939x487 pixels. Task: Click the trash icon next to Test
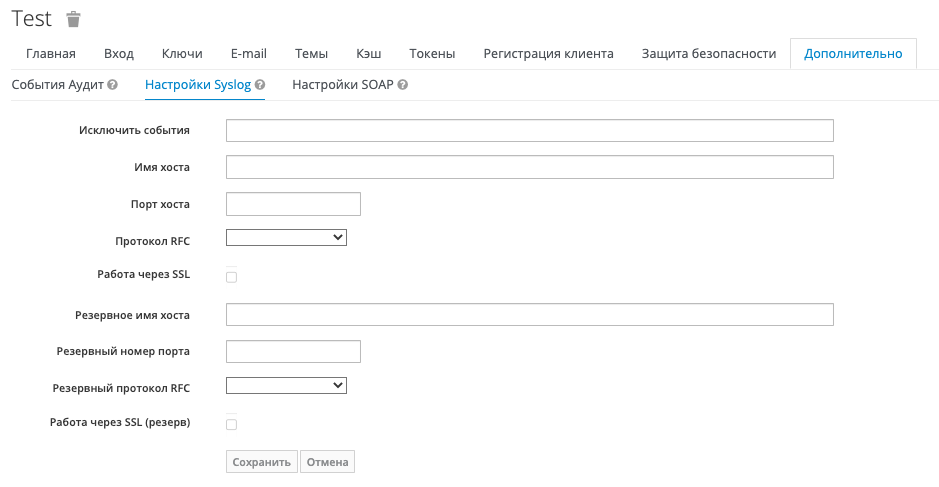(x=73, y=19)
